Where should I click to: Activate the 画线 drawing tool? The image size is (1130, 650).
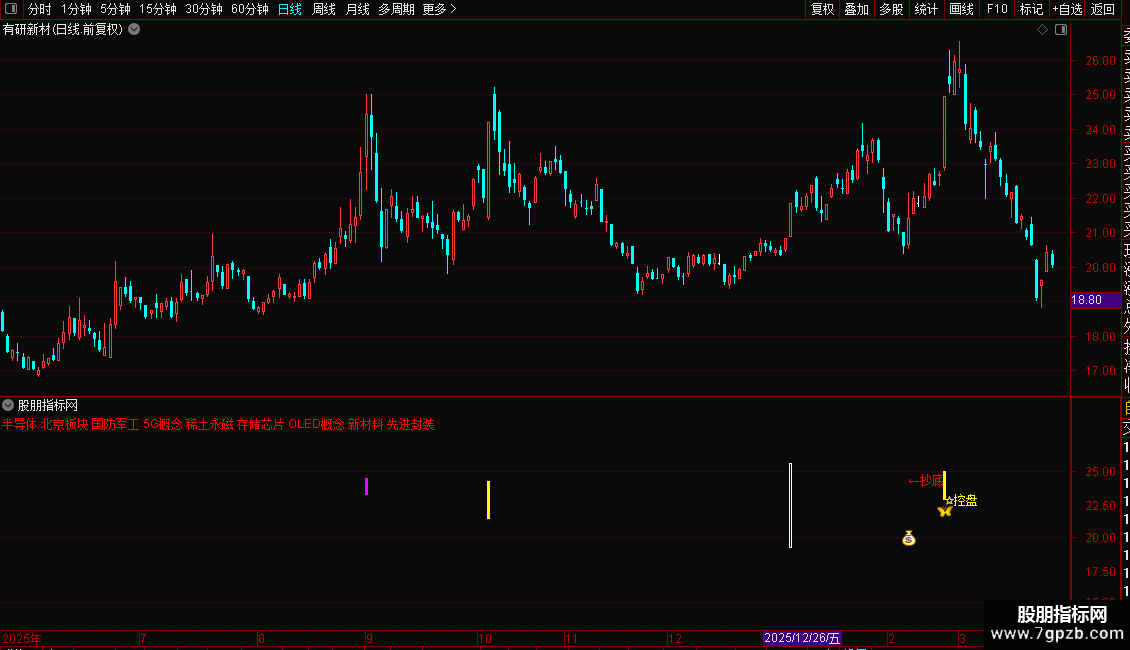pos(961,9)
